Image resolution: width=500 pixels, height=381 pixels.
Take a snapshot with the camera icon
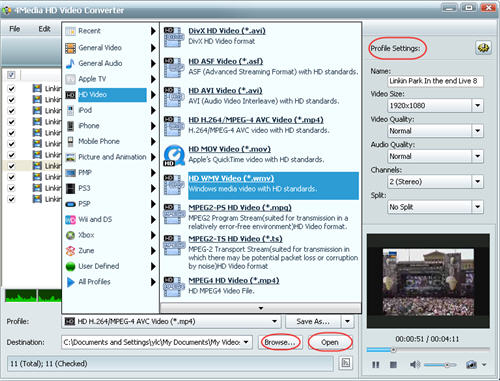click(471, 365)
